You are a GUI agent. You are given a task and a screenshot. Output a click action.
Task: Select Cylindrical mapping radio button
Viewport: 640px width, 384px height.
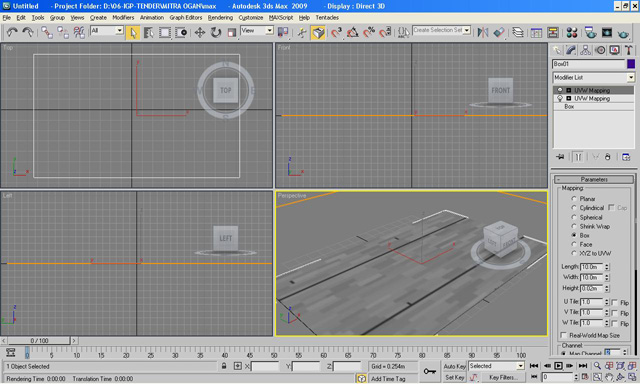click(574, 208)
